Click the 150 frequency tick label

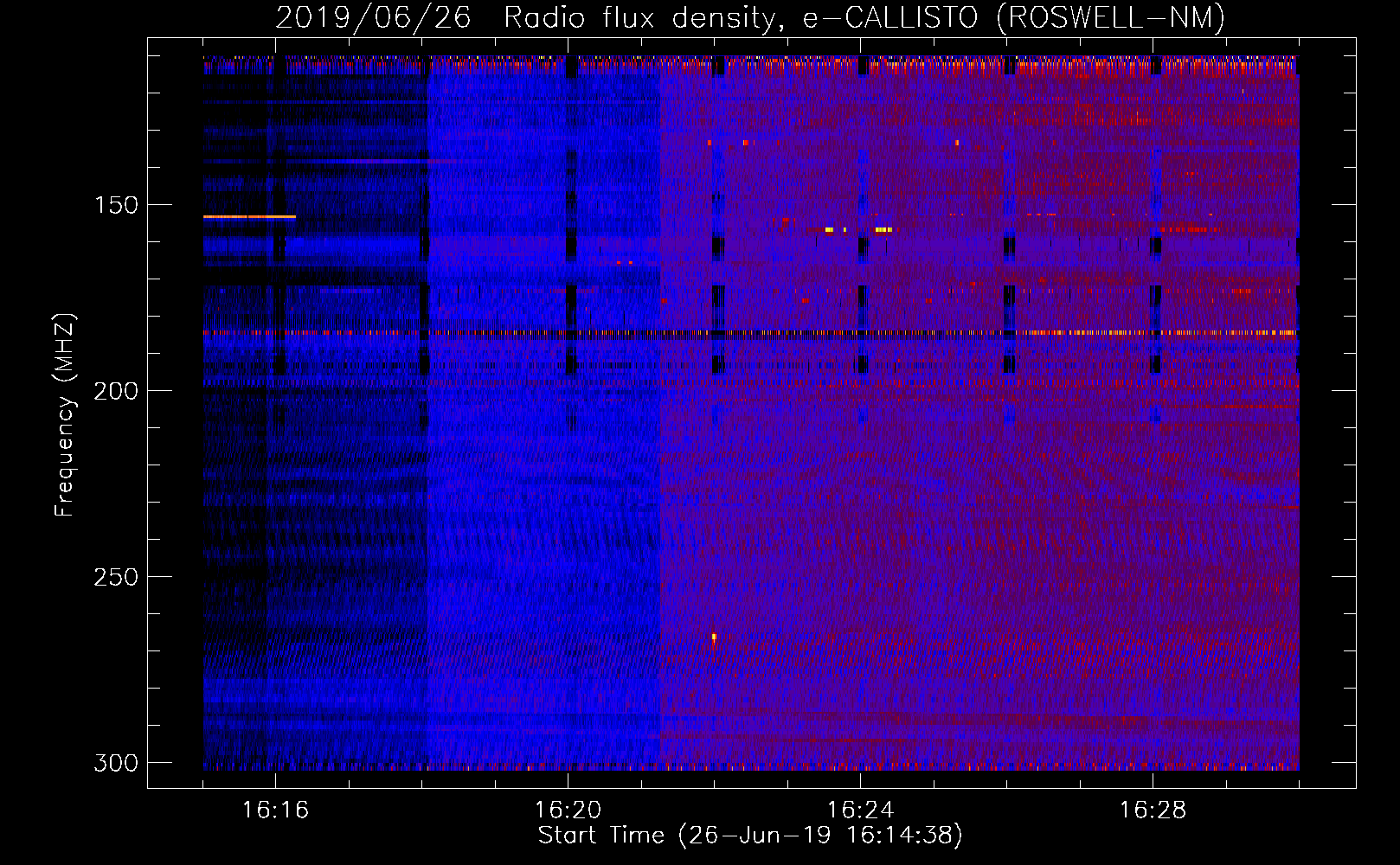(x=116, y=205)
